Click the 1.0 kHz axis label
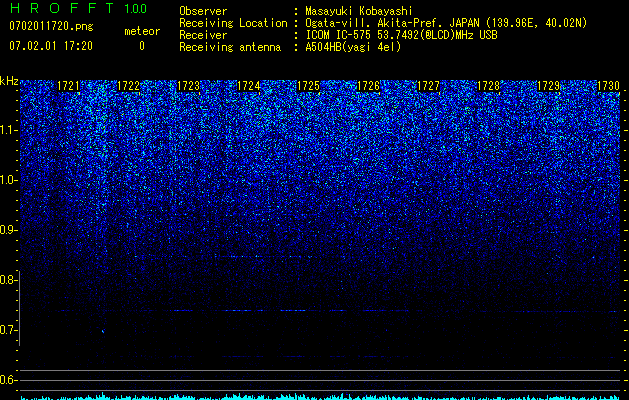629x400 pixels. point(9,180)
